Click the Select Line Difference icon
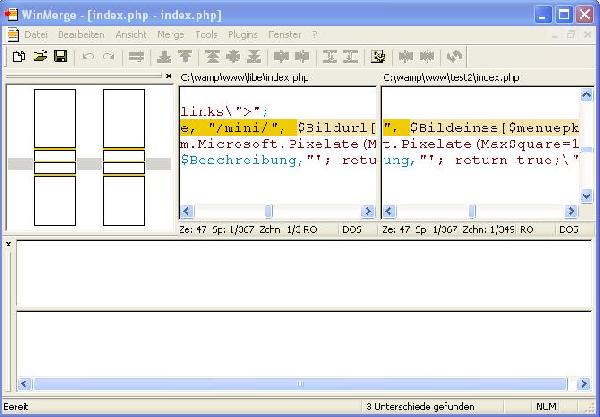 (136, 57)
